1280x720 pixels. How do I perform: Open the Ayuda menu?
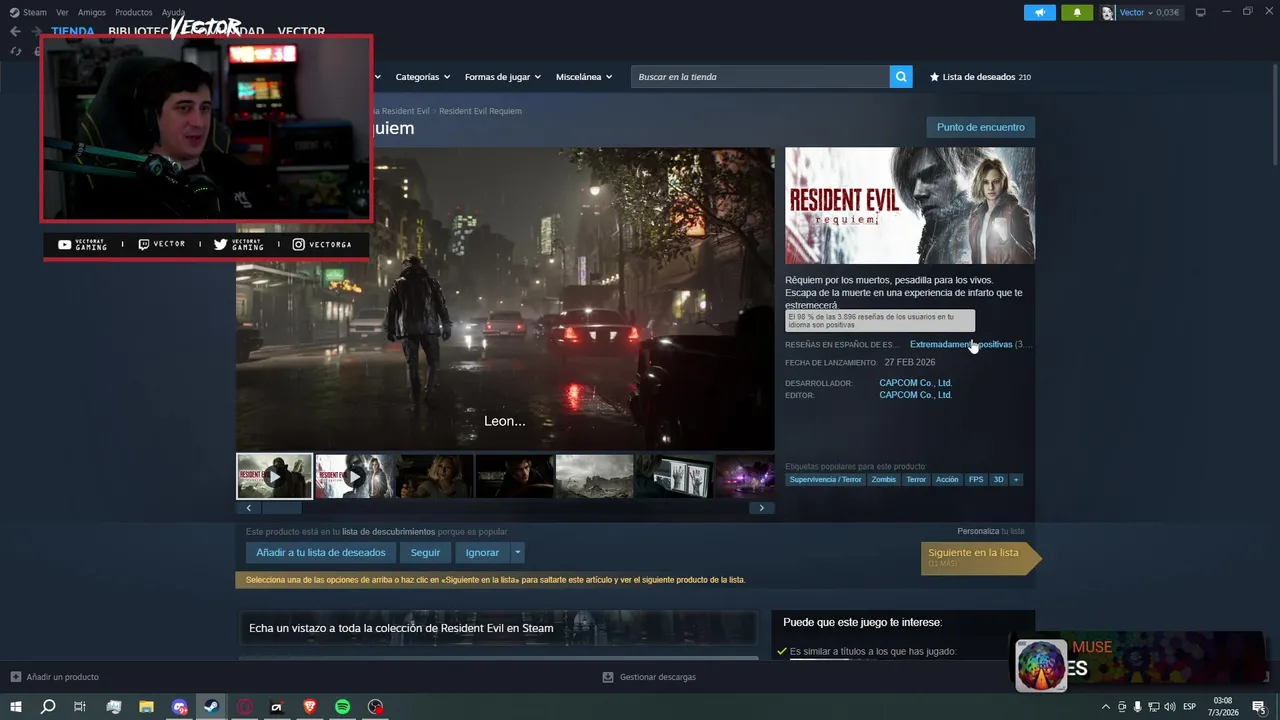click(x=173, y=13)
